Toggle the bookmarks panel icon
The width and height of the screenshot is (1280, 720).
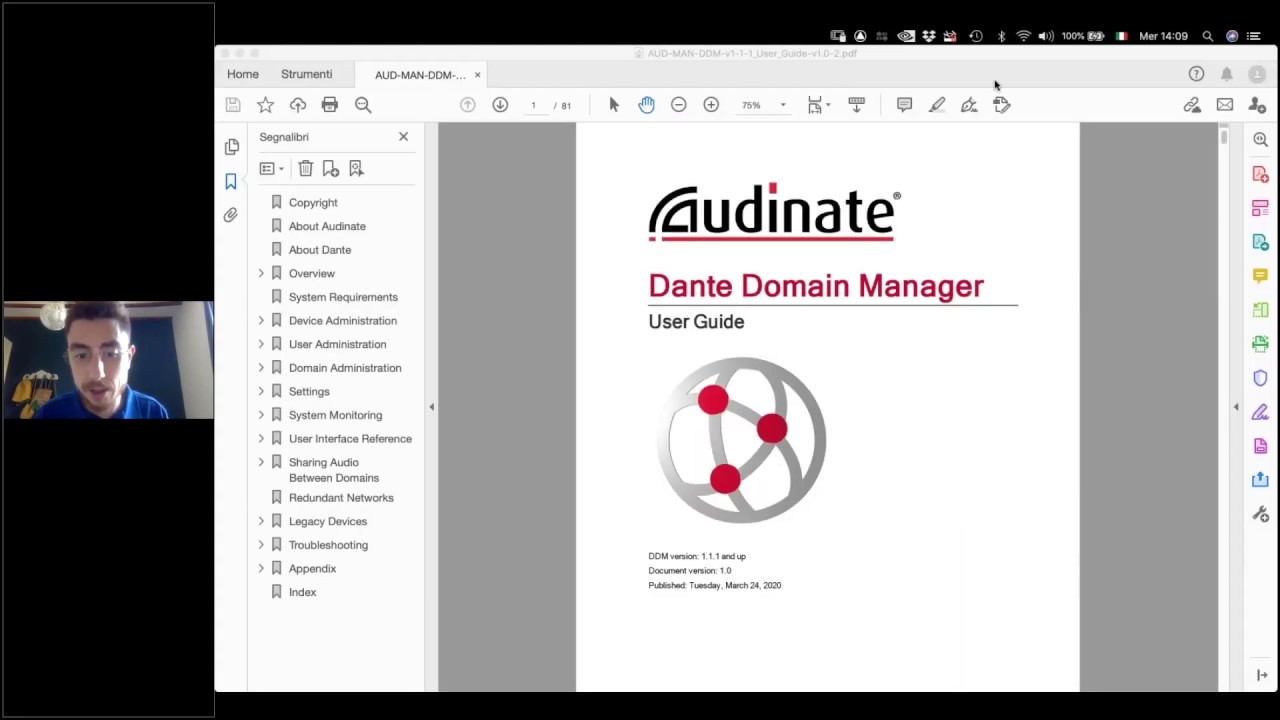pyautogui.click(x=231, y=181)
